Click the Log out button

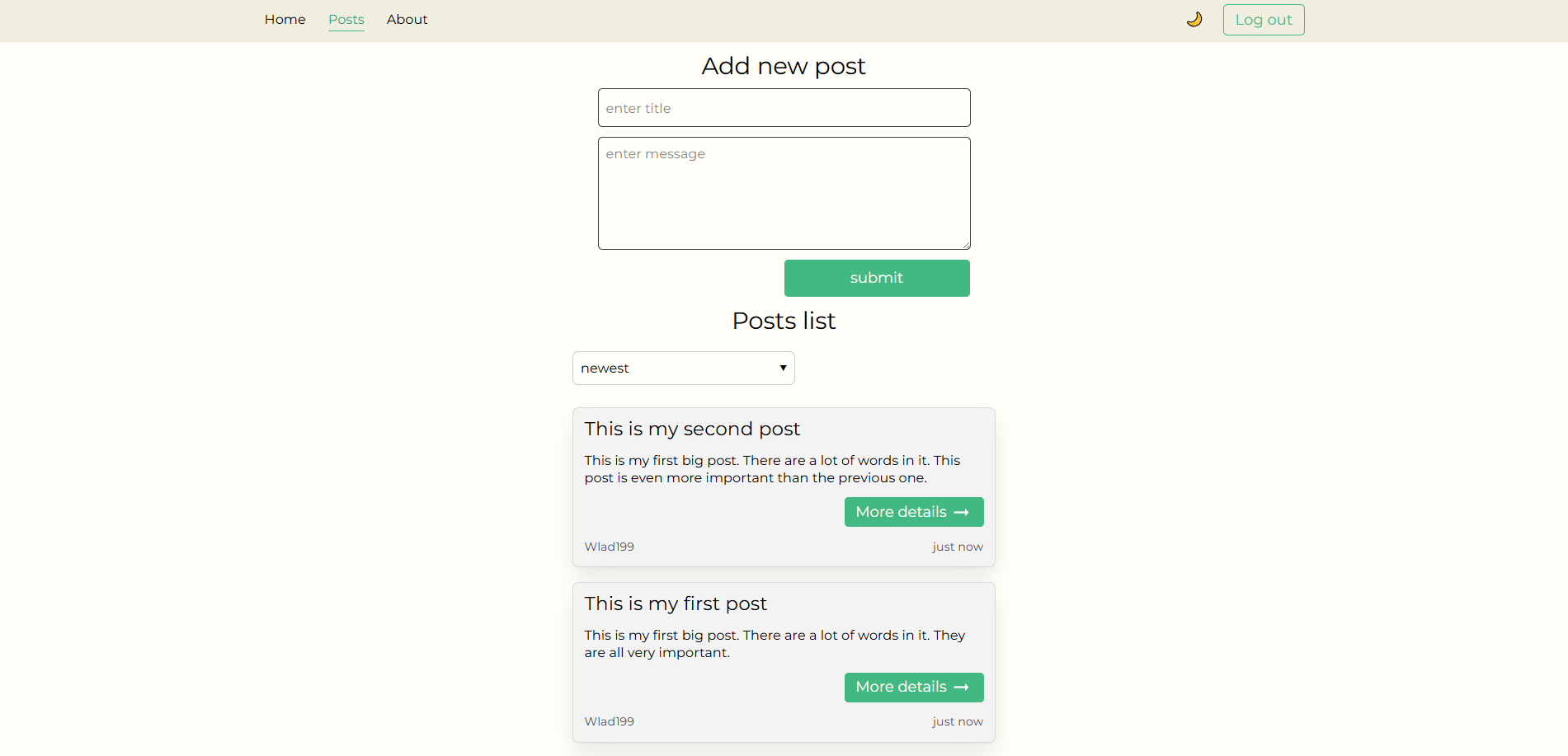point(1264,20)
